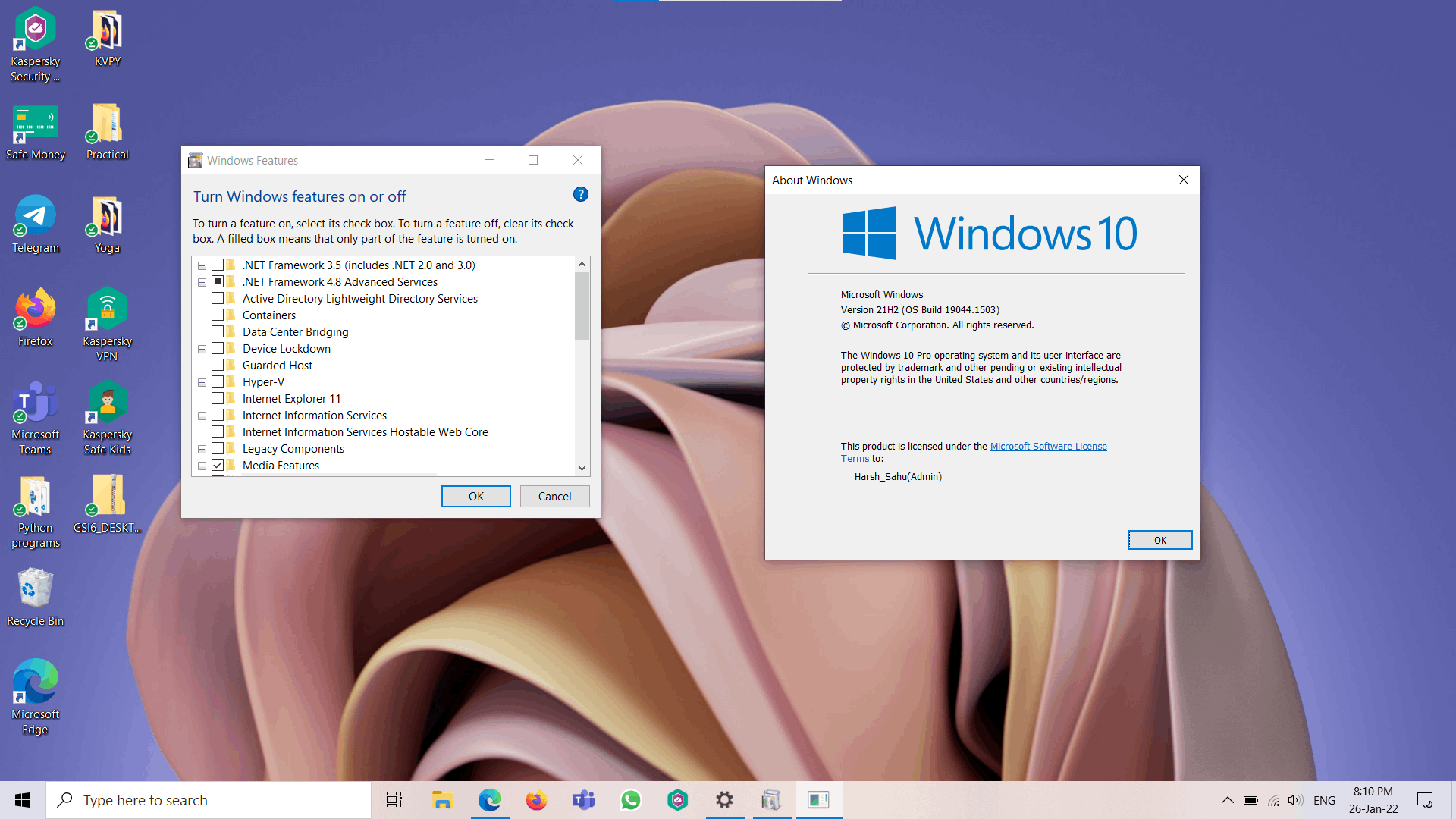The width and height of the screenshot is (1456, 819).
Task: Launch Microsoft Edge desktop shortcut
Action: 35,698
